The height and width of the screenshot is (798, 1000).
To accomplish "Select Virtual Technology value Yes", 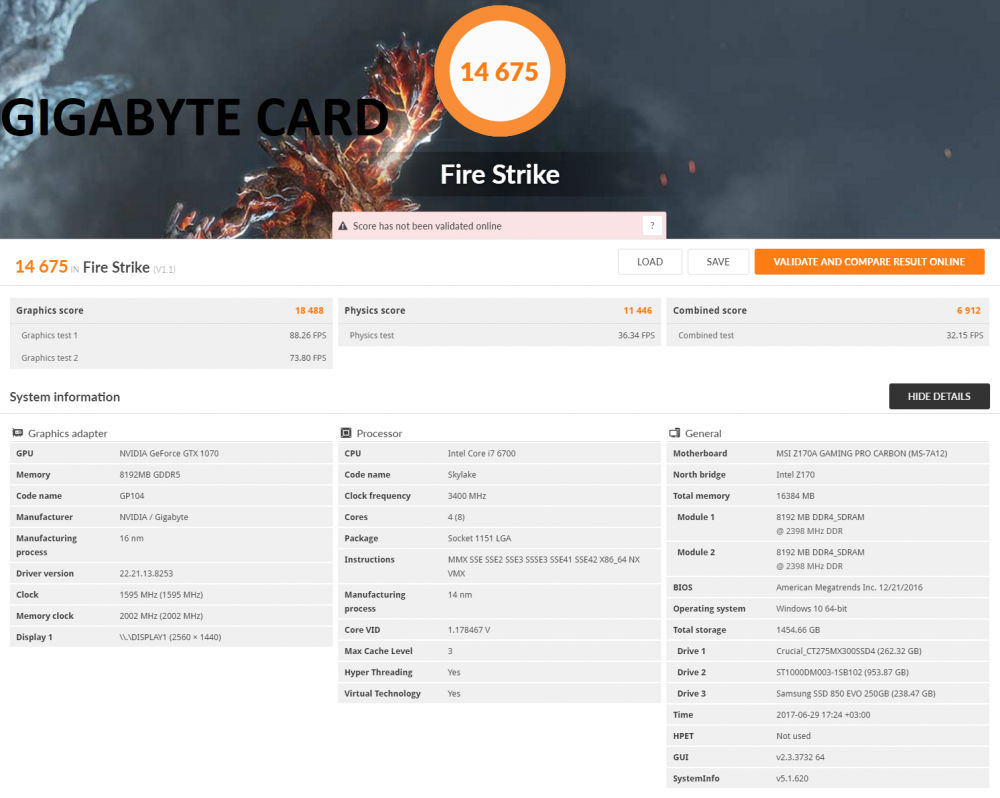I will pyautogui.click(x=454, y=693).
